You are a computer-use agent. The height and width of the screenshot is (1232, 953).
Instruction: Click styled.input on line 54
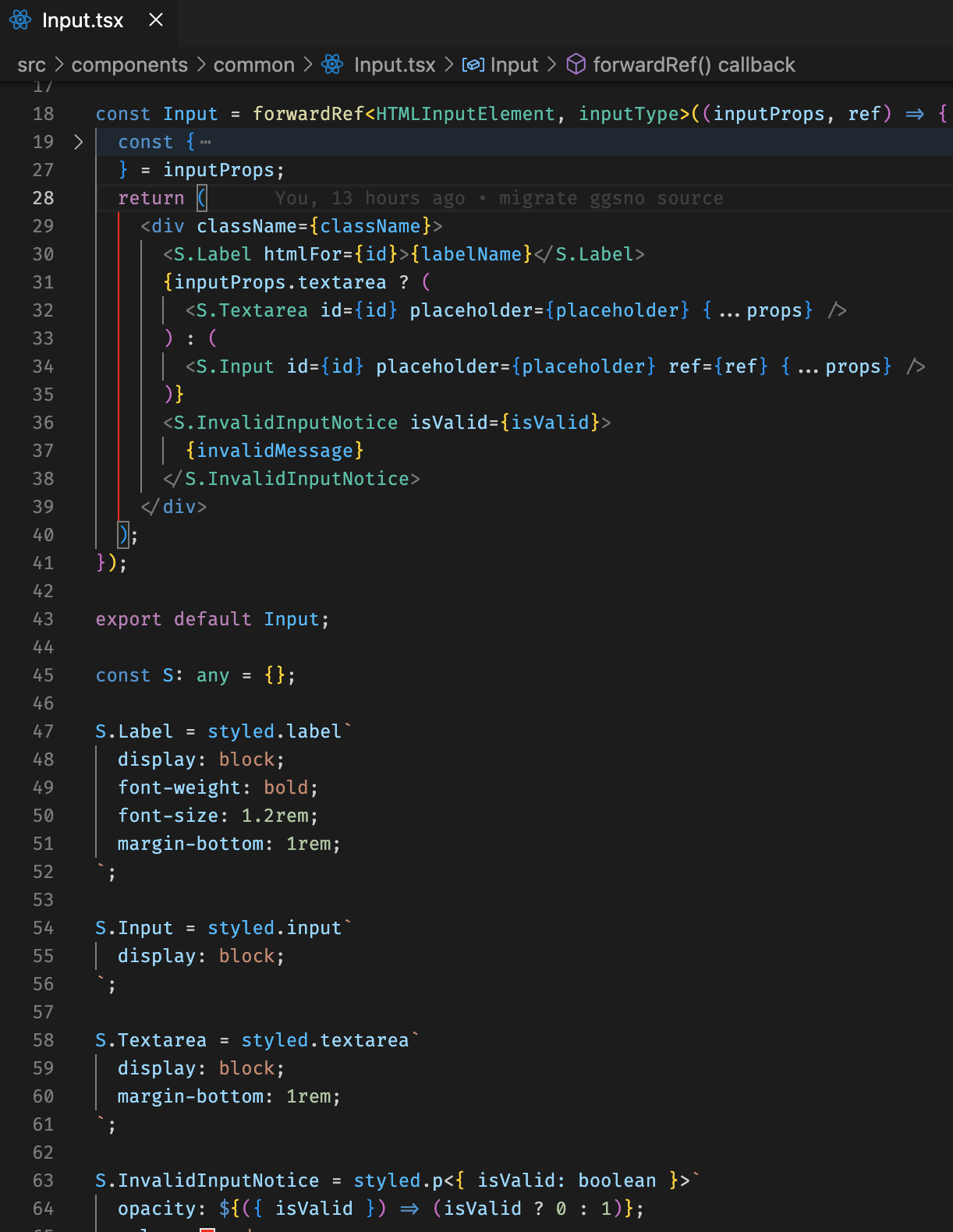coord(275,928)
